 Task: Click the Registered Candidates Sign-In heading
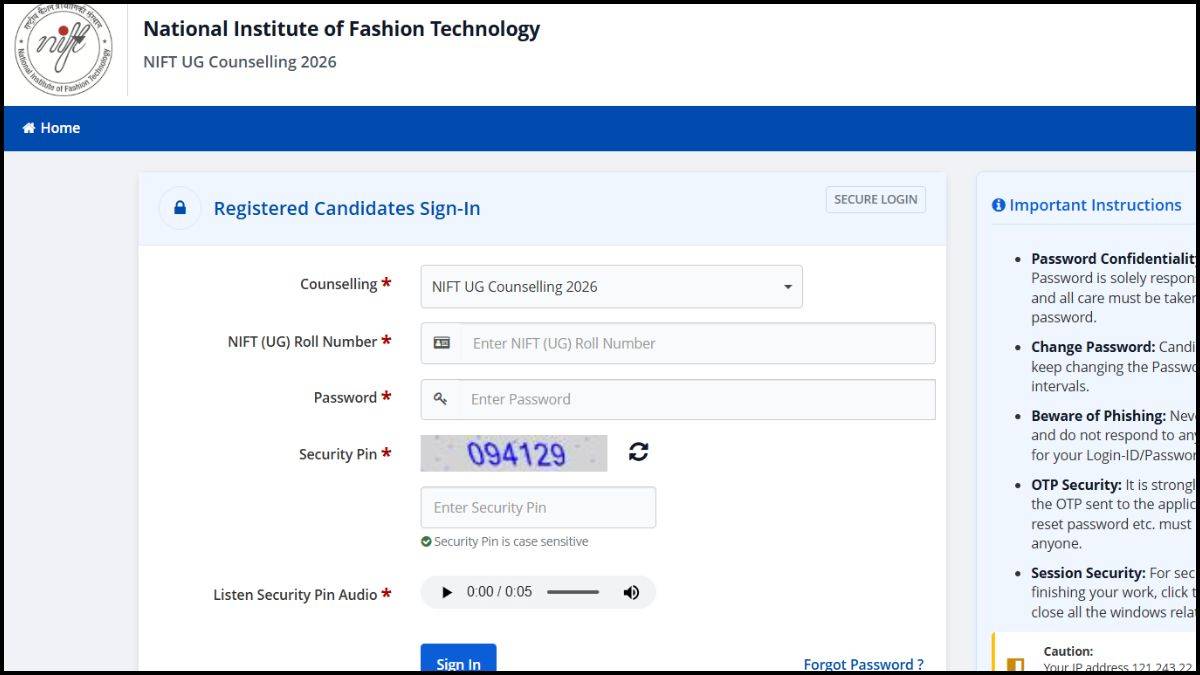click(347, 208)
